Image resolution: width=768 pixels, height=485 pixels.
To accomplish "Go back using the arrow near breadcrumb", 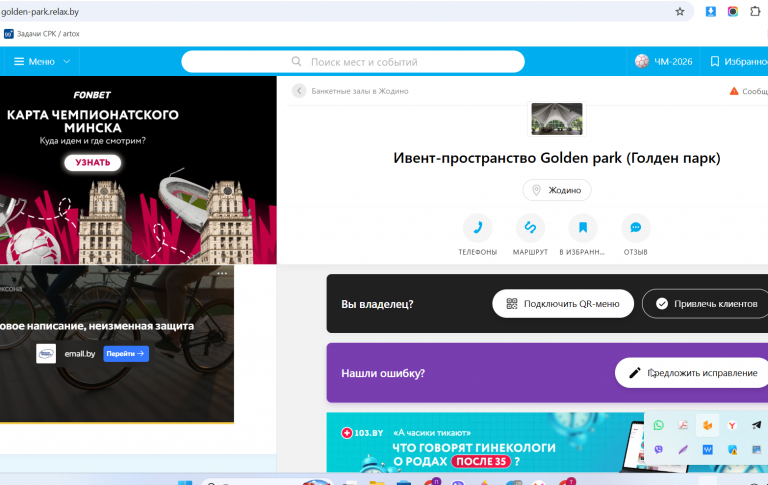I will (x=299, y=91).
